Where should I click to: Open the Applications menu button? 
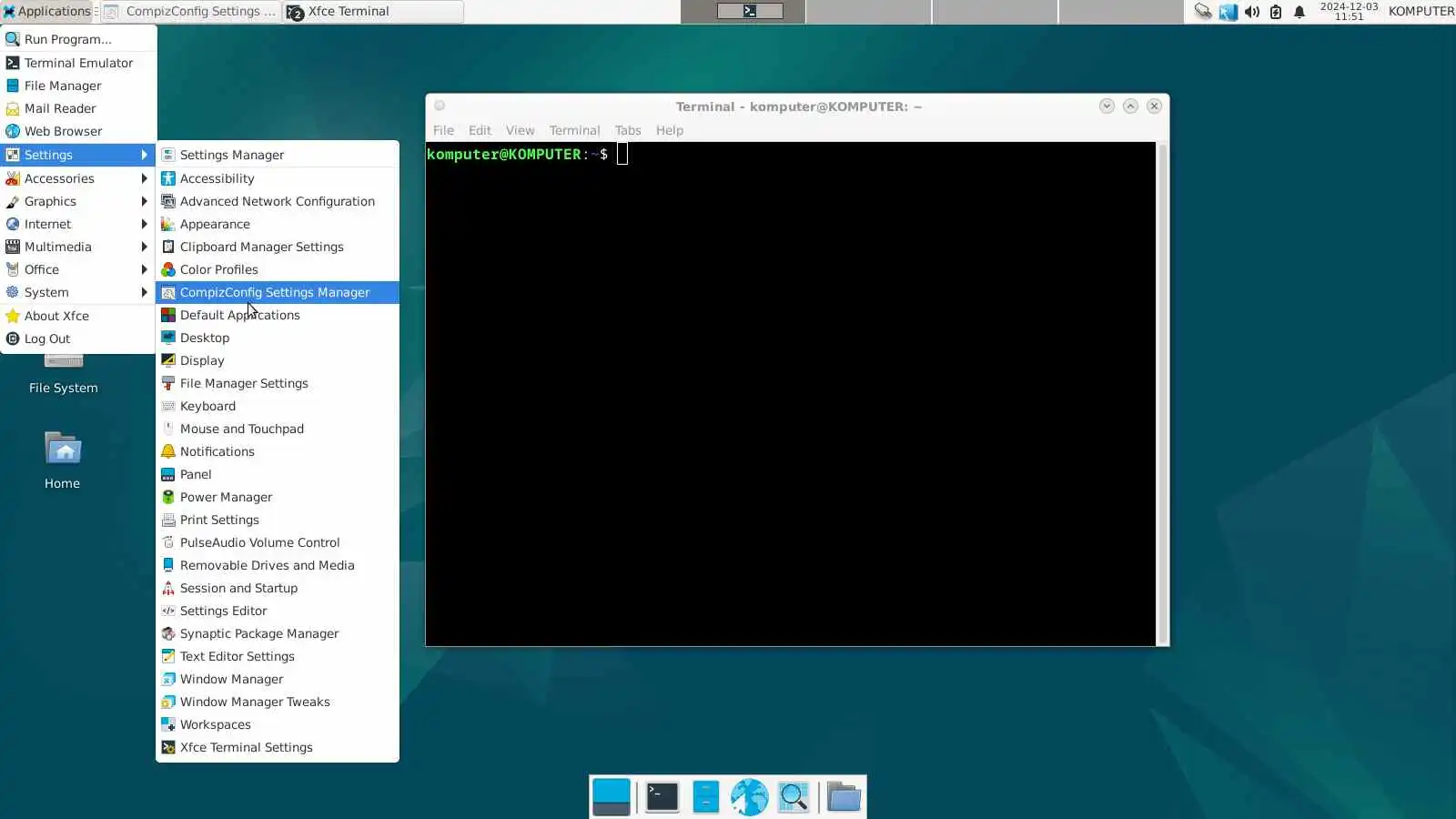pos(46,12)
